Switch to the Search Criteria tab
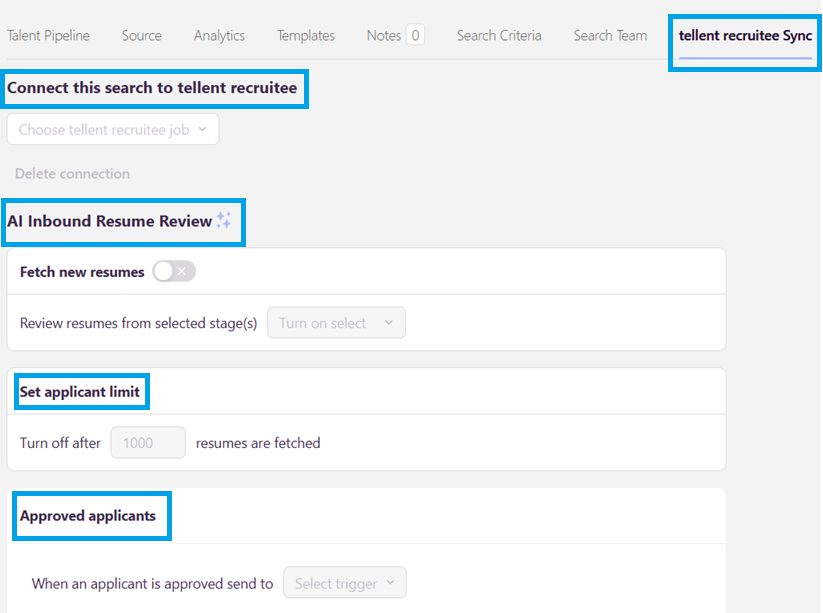823x613 pixels. pyautogui.click(x=499, y=36)
